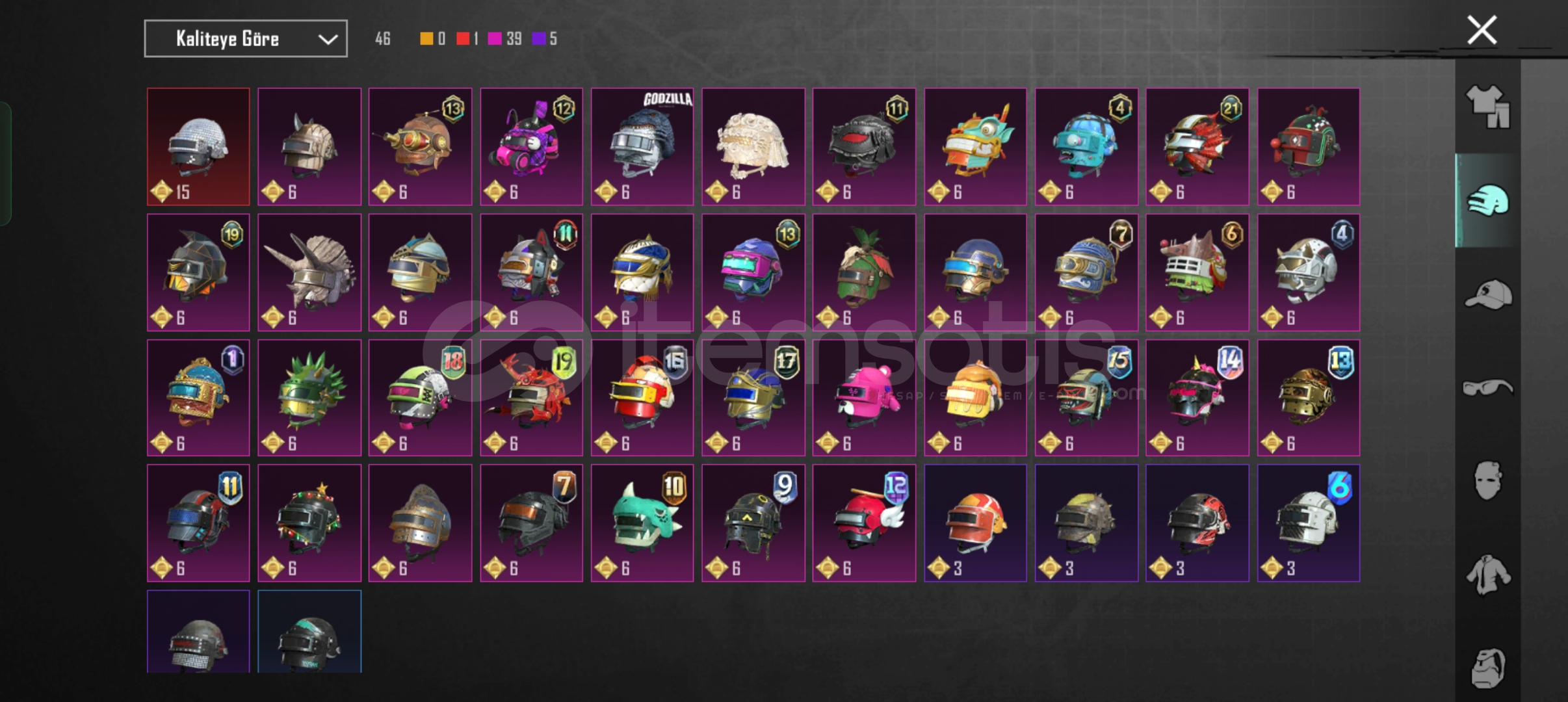This screenshot has height=702, width=1568.
Task: Close the inventory with the X icon
Action: click(x=1482, y=30)
